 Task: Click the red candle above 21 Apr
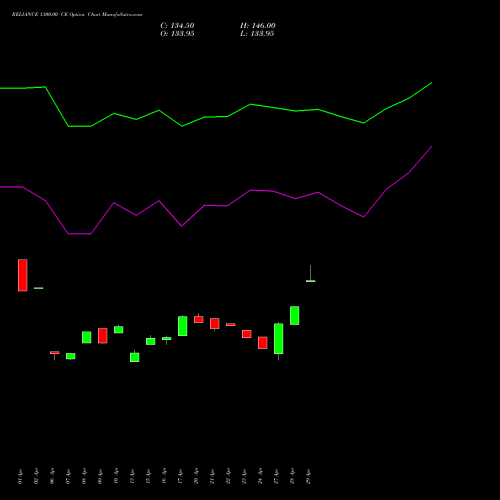[x=215, y=324]
